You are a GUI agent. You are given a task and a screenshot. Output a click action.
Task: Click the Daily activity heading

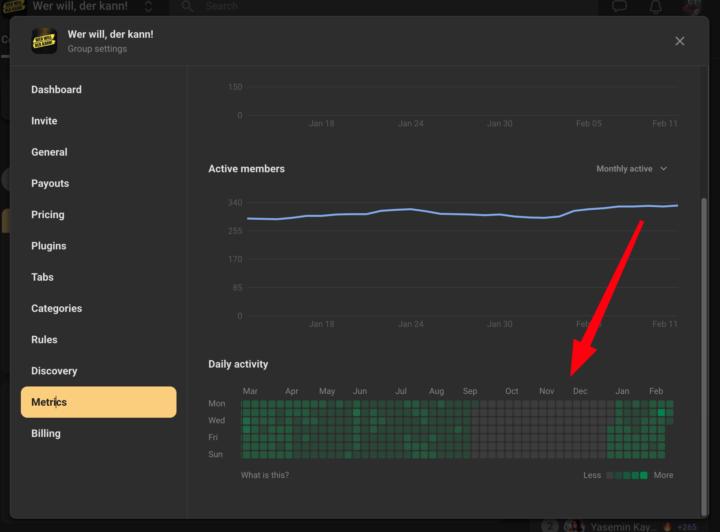coord(238,364)
